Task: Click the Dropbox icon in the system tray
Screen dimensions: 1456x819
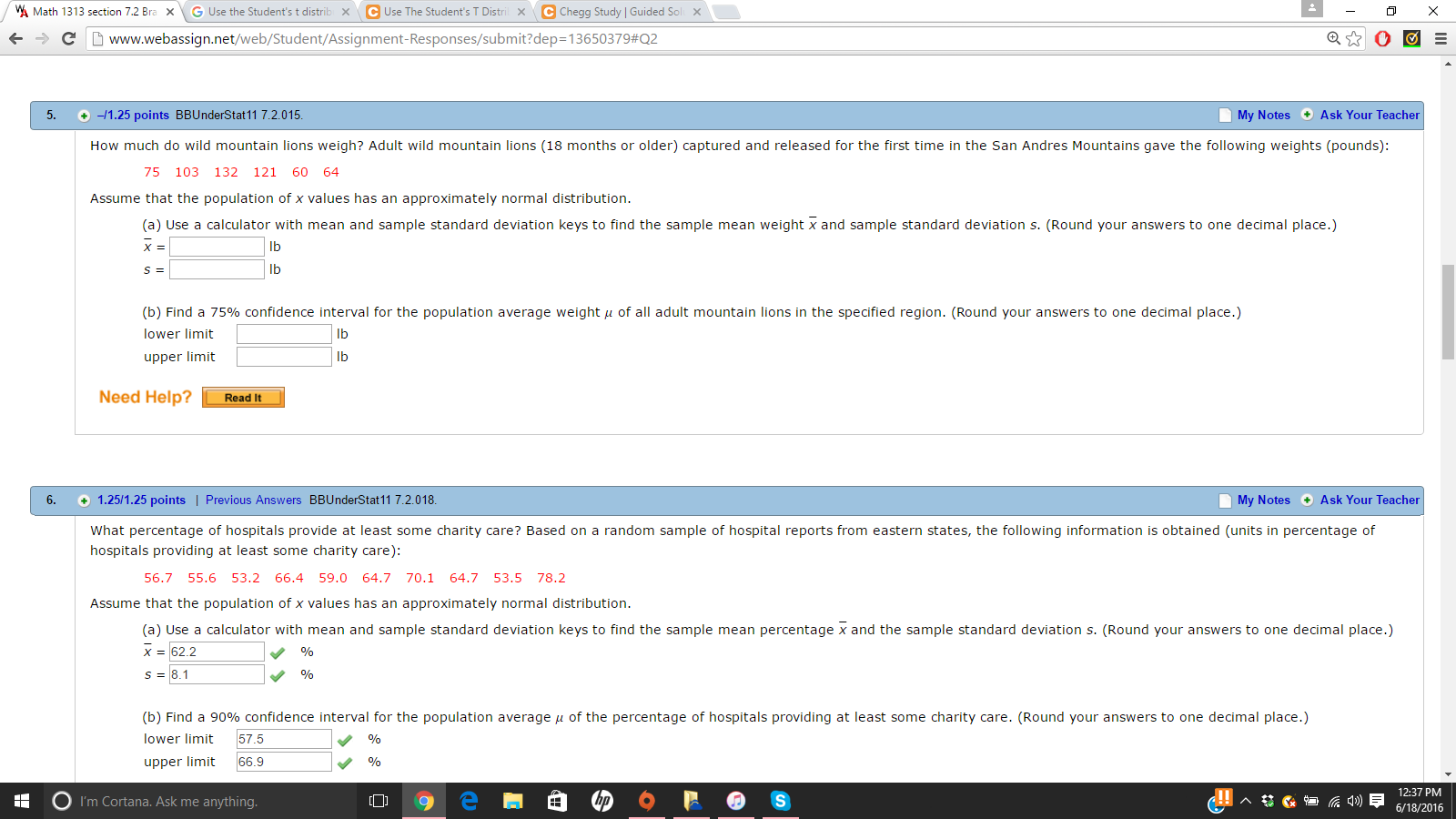Action: pos(1266,802)
